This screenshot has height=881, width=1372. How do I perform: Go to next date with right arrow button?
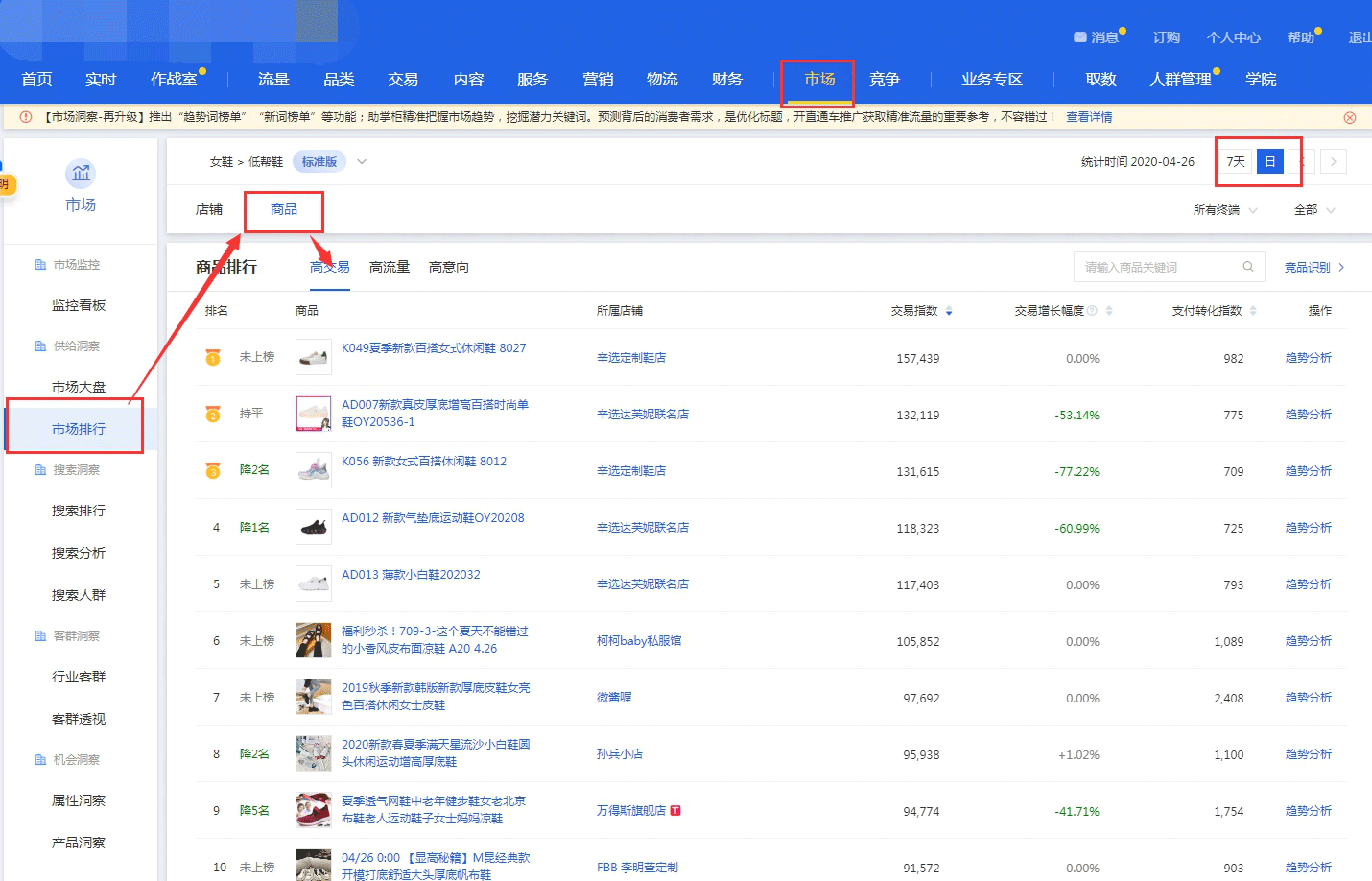click(x=1333, y=161)
